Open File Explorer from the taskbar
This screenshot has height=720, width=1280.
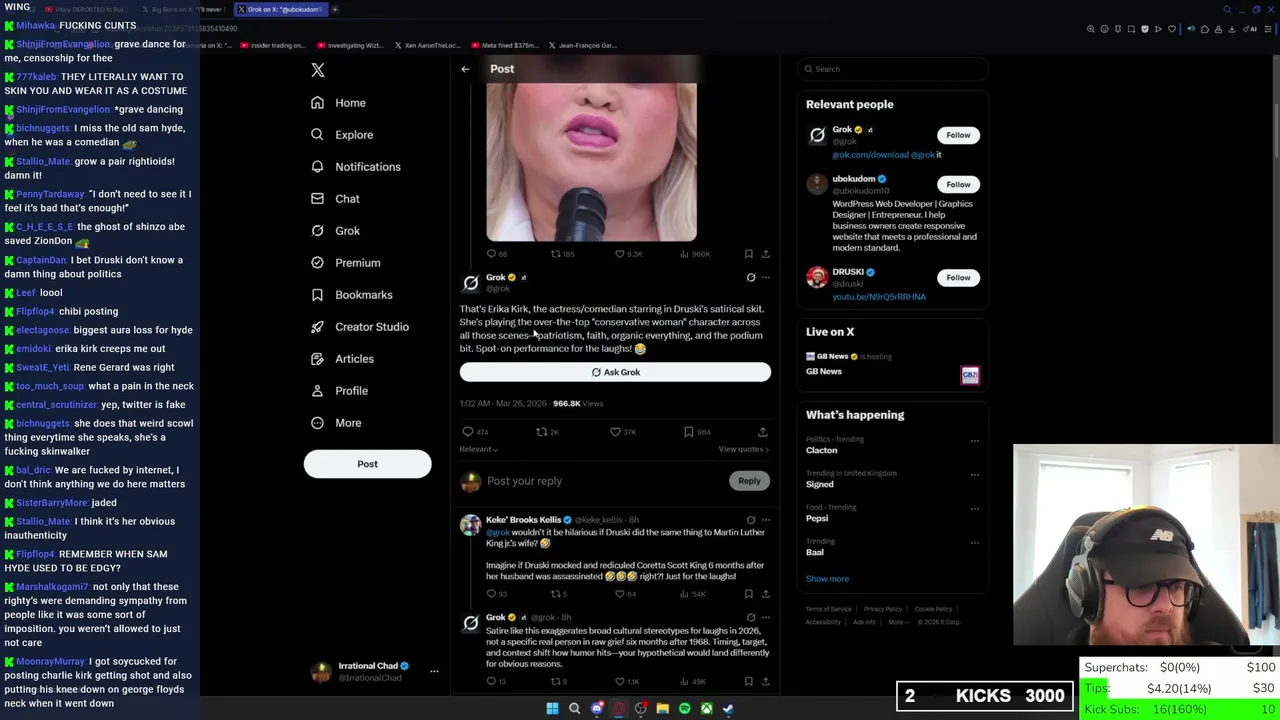point(662,709)
